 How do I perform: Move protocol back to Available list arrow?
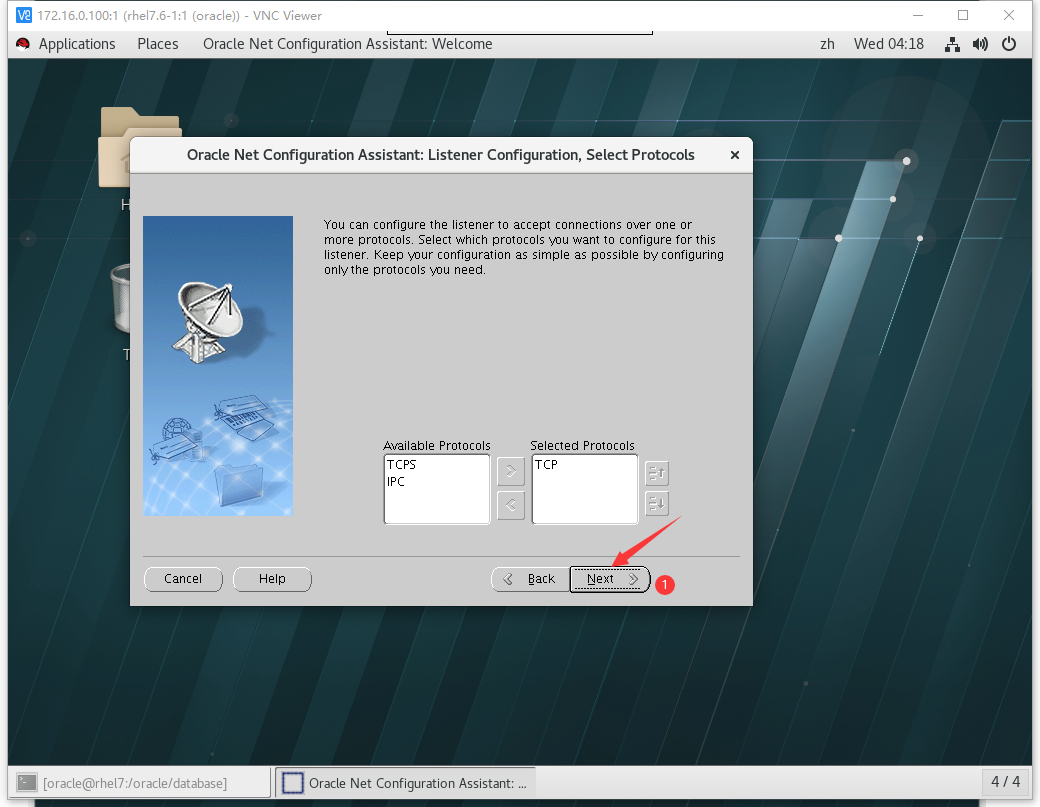[511, 505]
